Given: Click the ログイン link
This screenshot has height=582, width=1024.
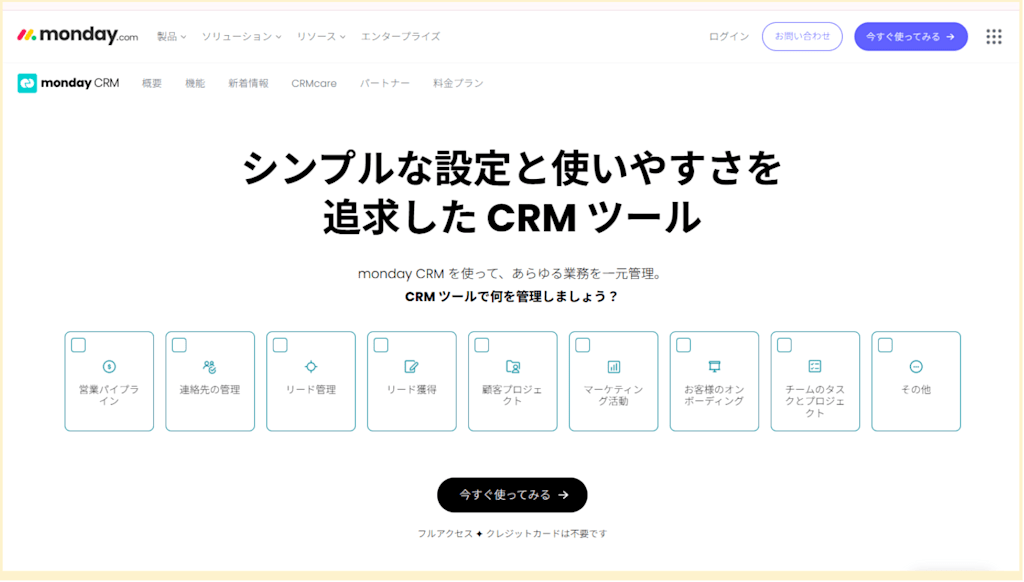Looking at the screenshot, I should 727,35.
